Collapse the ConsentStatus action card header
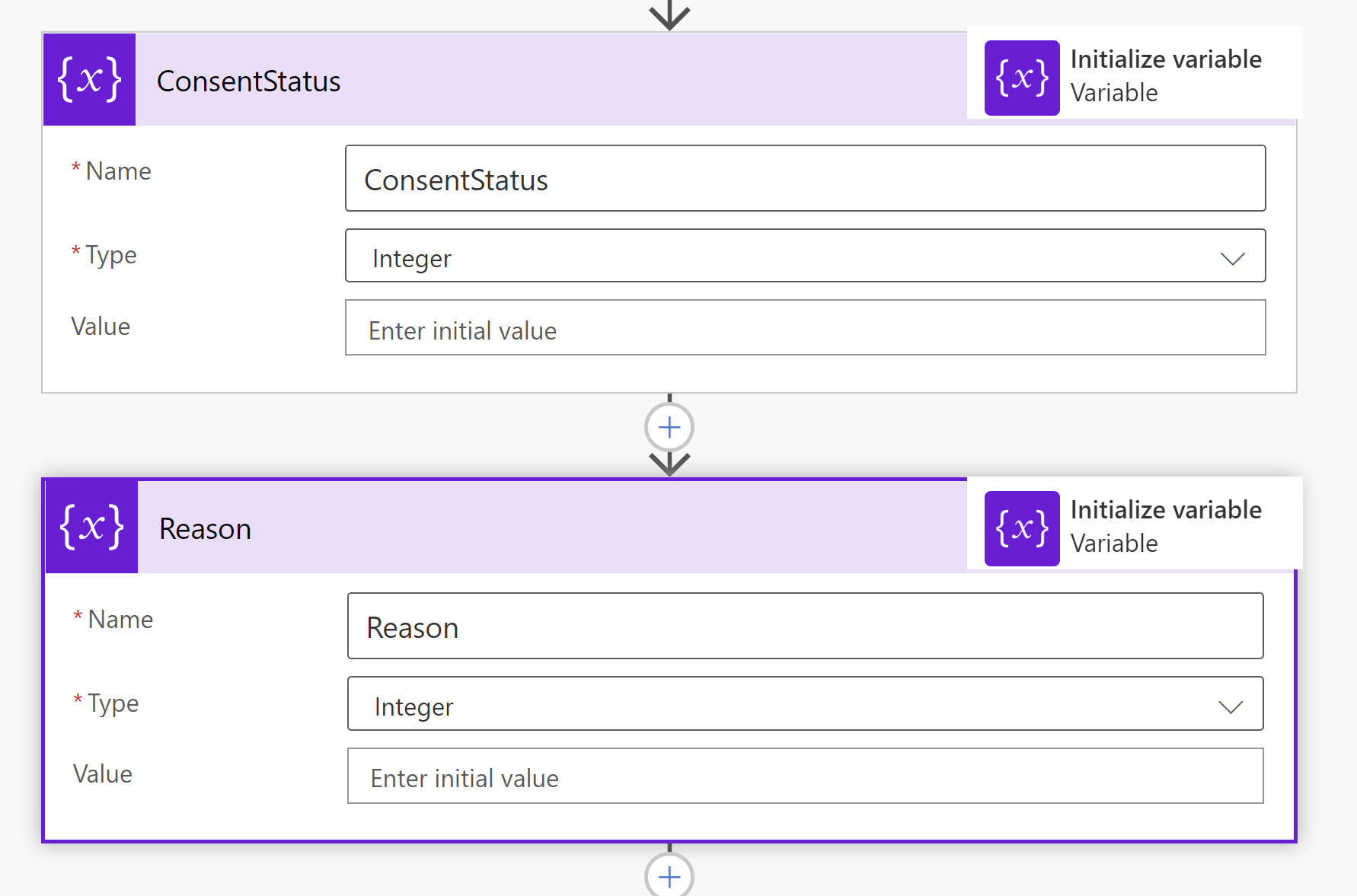 (533, 81)
